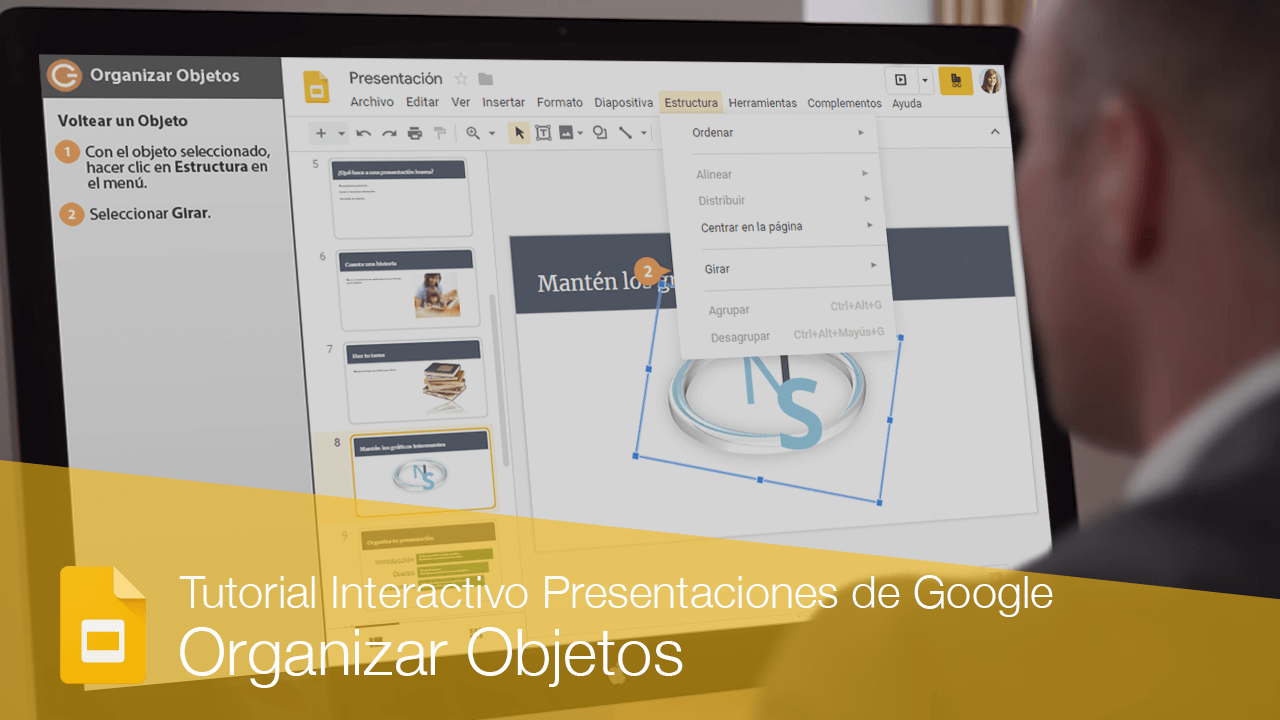Select slide 8 thumbnail

424,471
